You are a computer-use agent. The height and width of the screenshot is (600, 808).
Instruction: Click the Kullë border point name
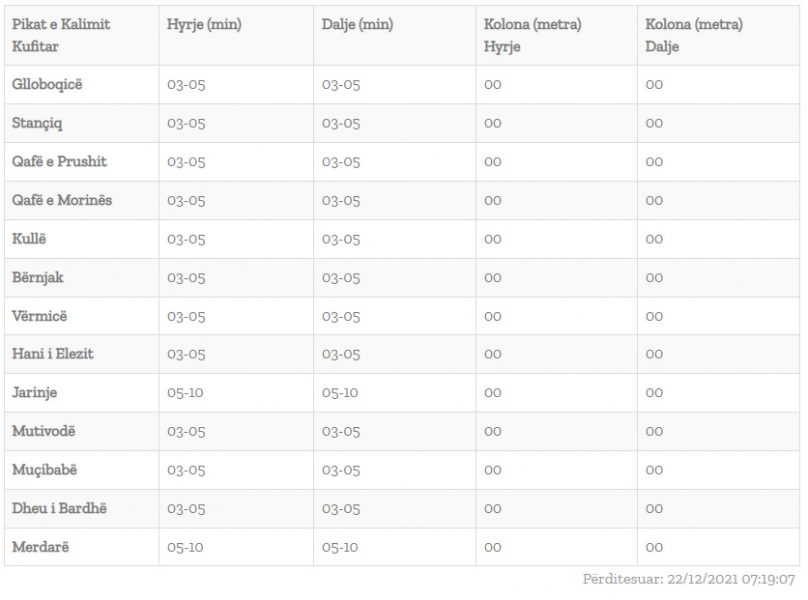tap(30, 239)
